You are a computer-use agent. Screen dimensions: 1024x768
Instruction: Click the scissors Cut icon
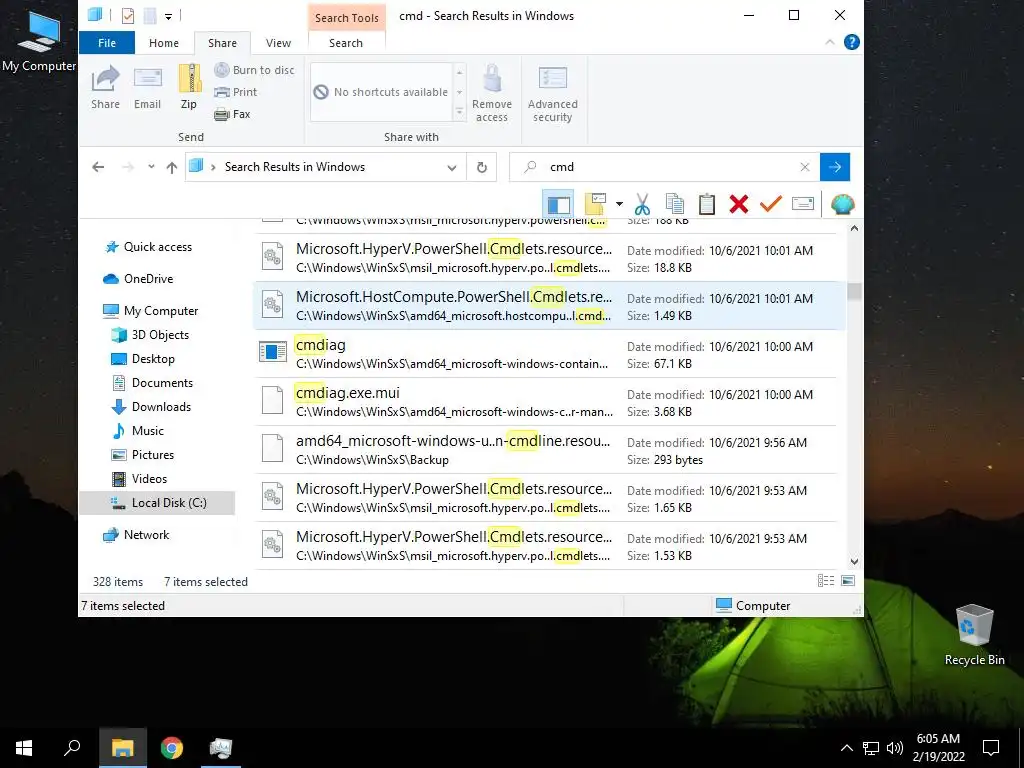click(642, 204)
